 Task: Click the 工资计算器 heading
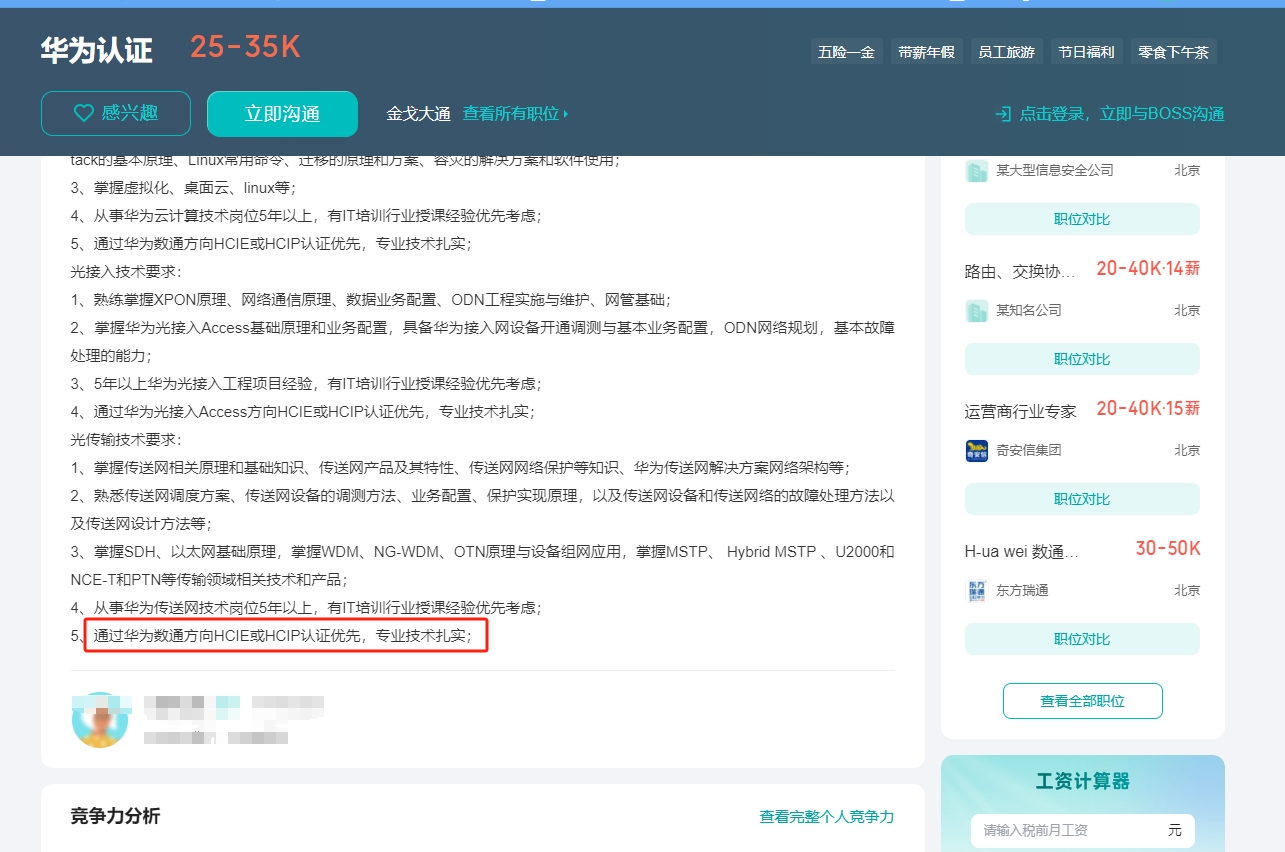coord(1083,781)
